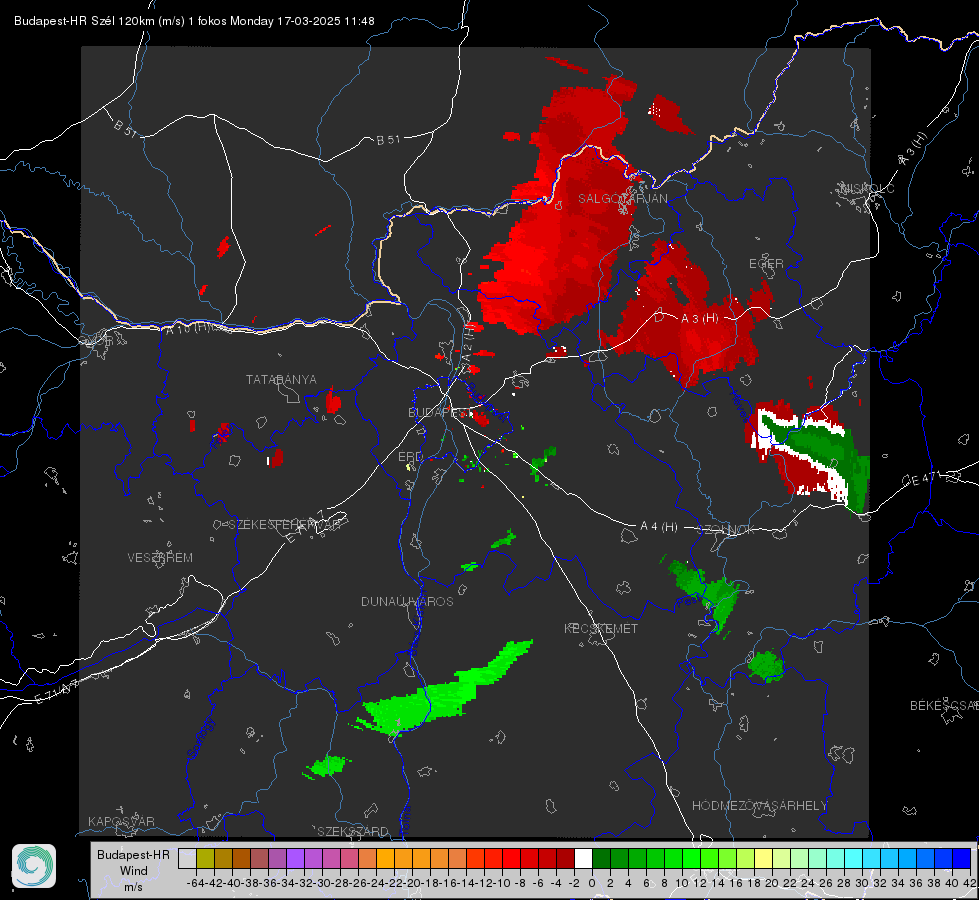Image resolution: width=979 pixels, height=900 pixels.
Task: Click the 'A 4 (H)' road label
Action: pyautogui.click(x=659, y=527)
